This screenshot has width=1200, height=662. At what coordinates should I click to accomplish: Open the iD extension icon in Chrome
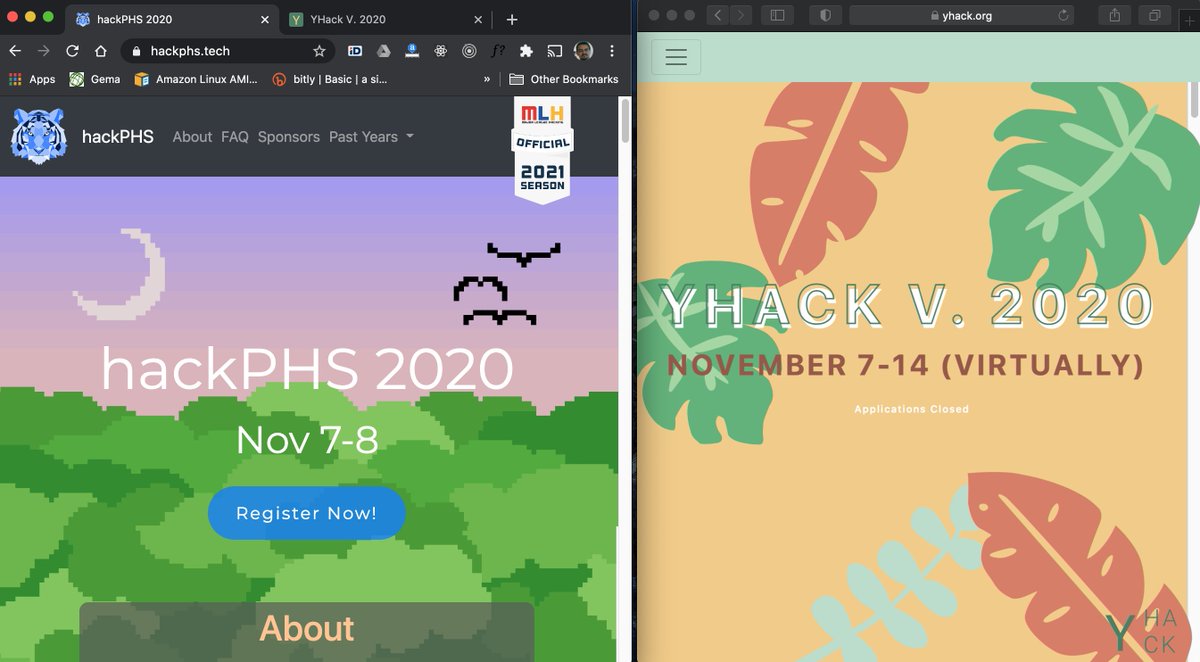coord(354,51)
